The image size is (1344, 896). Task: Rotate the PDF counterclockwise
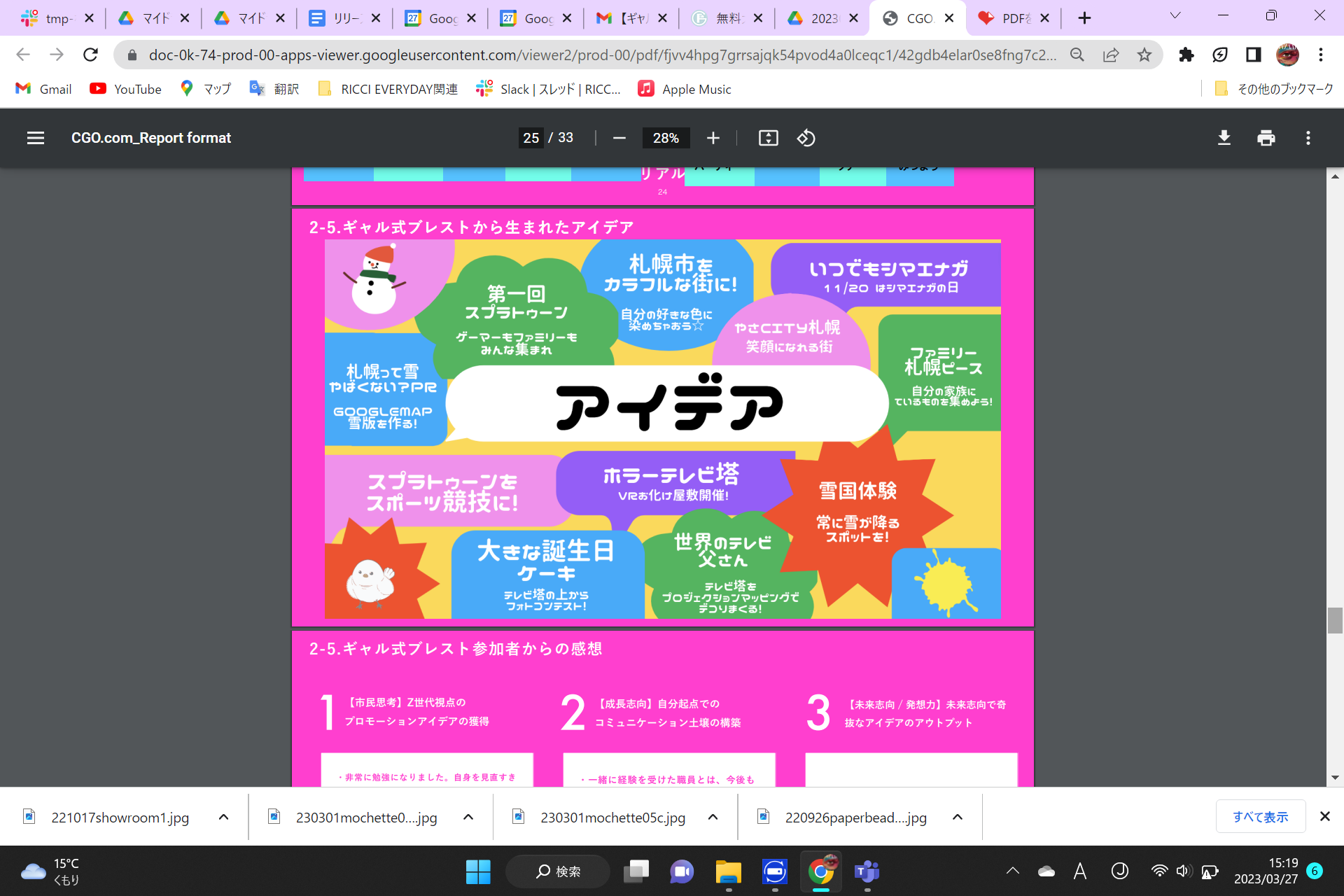click(x=806, y=138)
